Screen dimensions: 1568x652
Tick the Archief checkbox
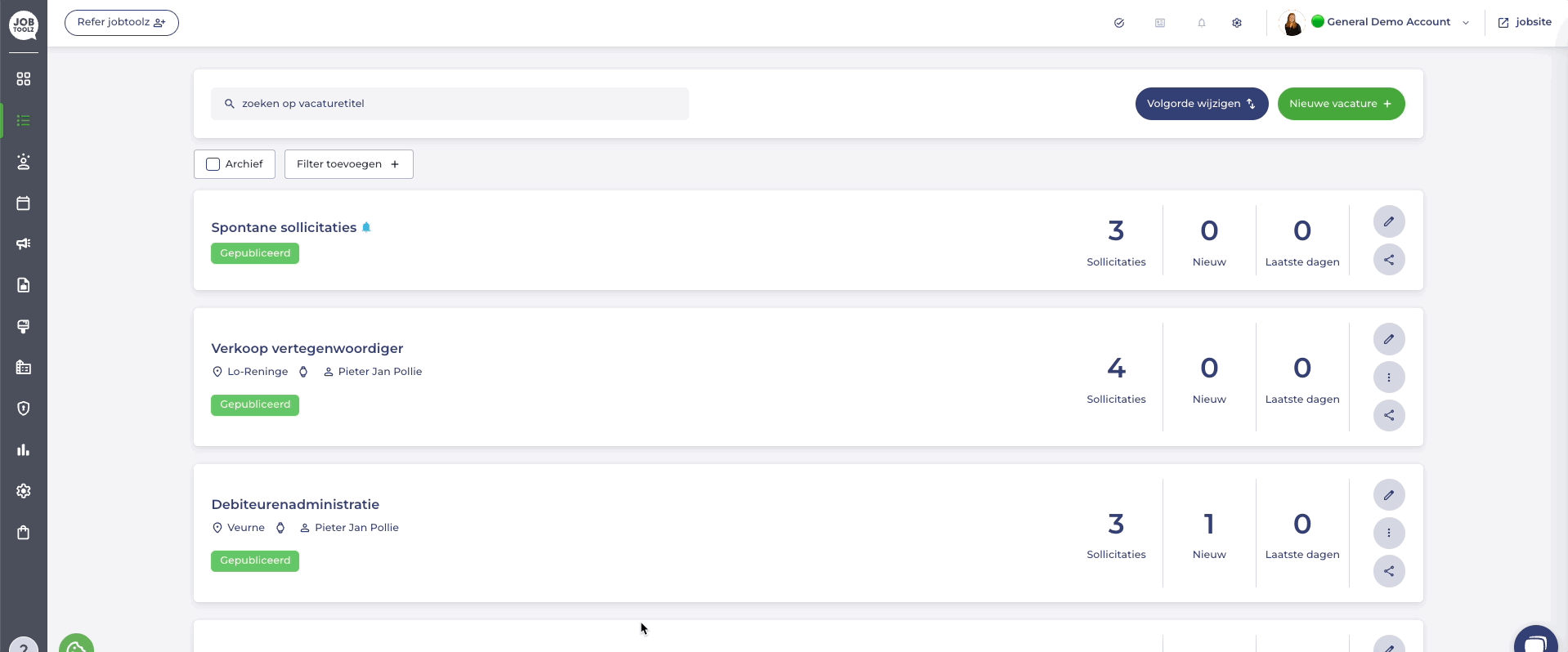tap(213, 164)
